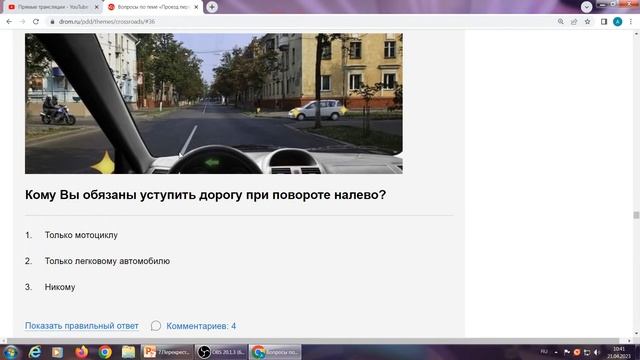Screen dimensions: 640x360
Task: Go forward in browser history
Action: [x=22, y=22]
